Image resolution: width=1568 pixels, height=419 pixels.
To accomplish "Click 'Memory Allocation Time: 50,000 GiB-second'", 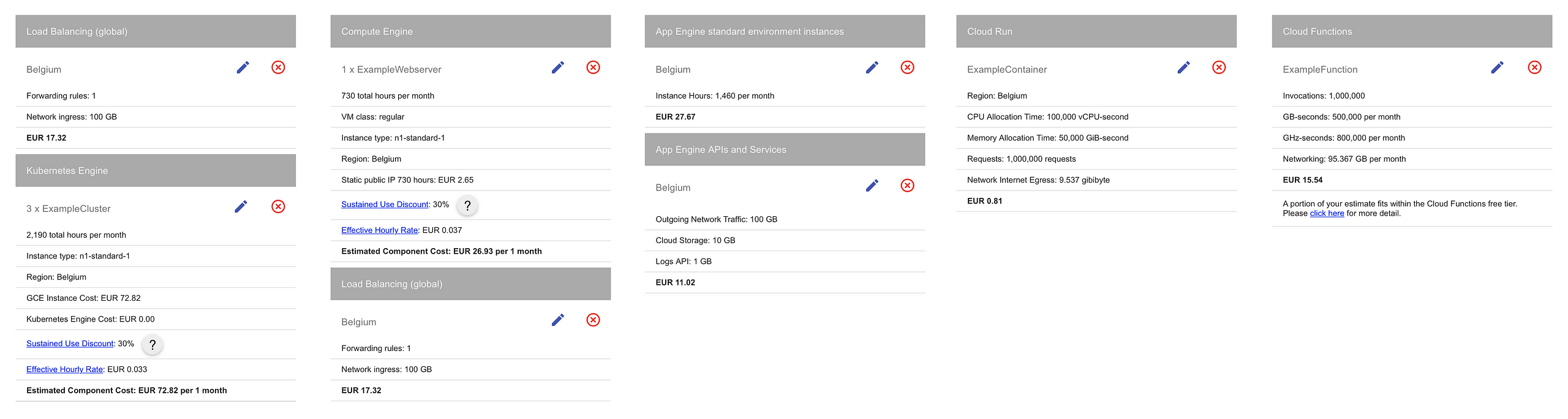I will [x=1048, y=138].
